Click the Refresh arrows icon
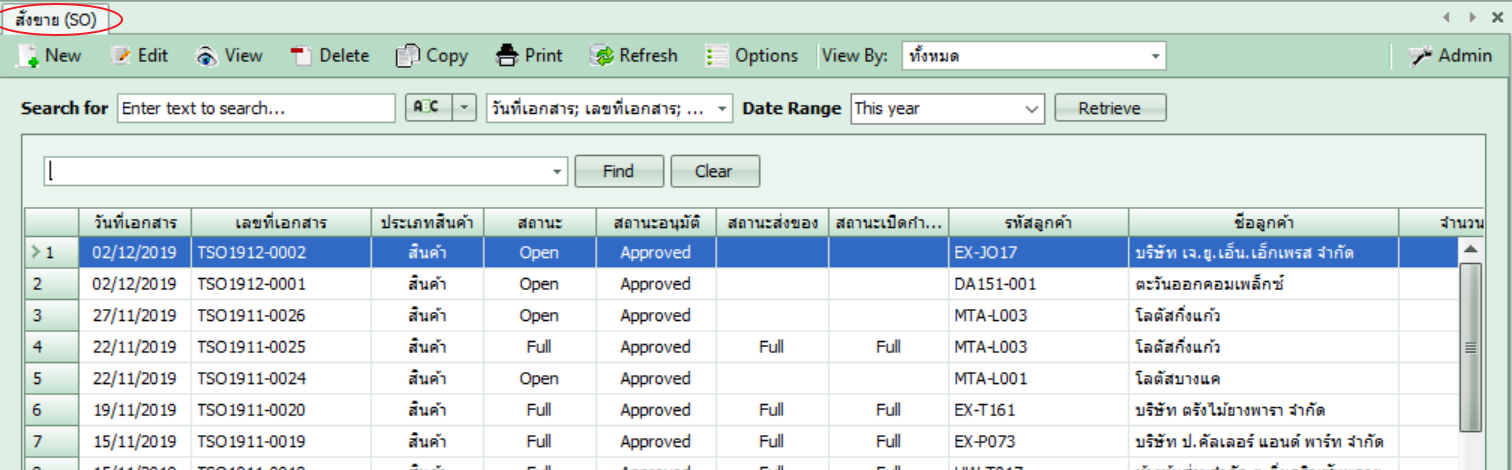This screenshot has width=1512, height=470. point(602,56)
